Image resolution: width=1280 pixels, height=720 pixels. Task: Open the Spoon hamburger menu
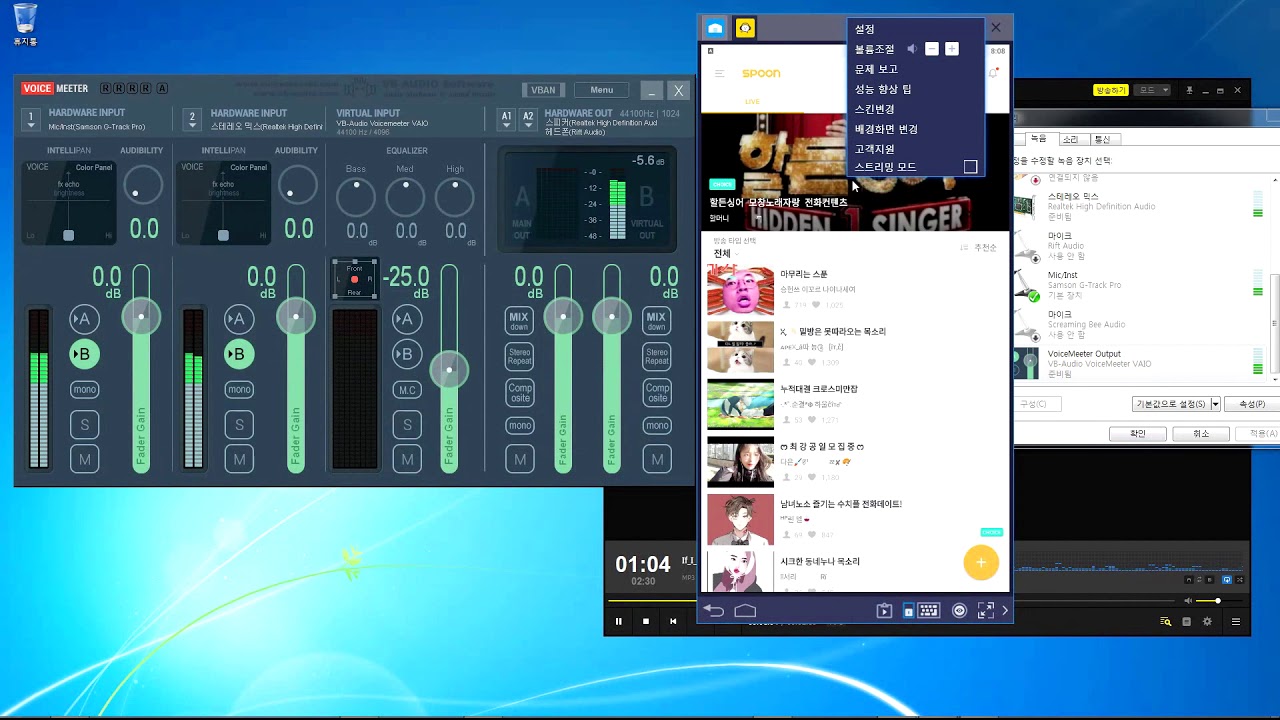click(x=719, y=74)
